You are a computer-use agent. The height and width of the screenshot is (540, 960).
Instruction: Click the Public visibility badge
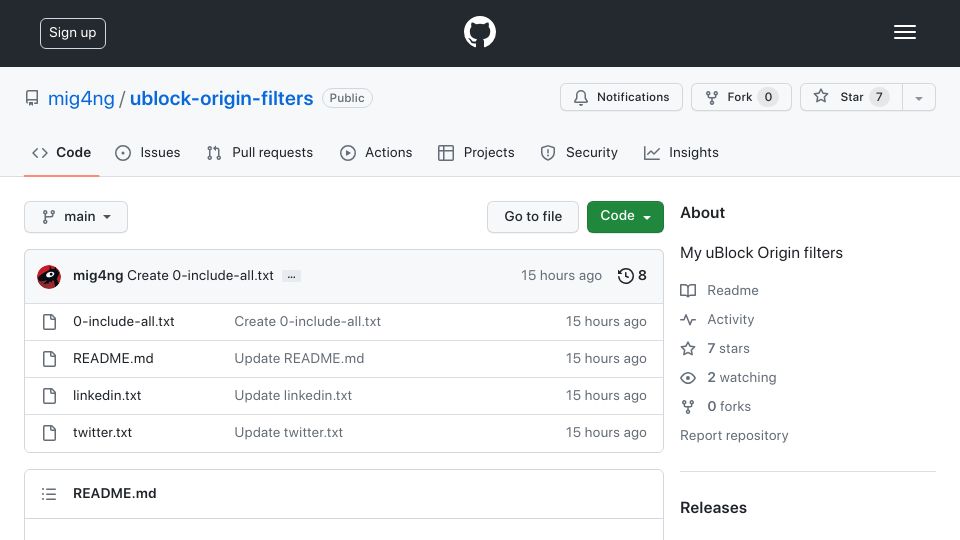click(x=347, y=98)
